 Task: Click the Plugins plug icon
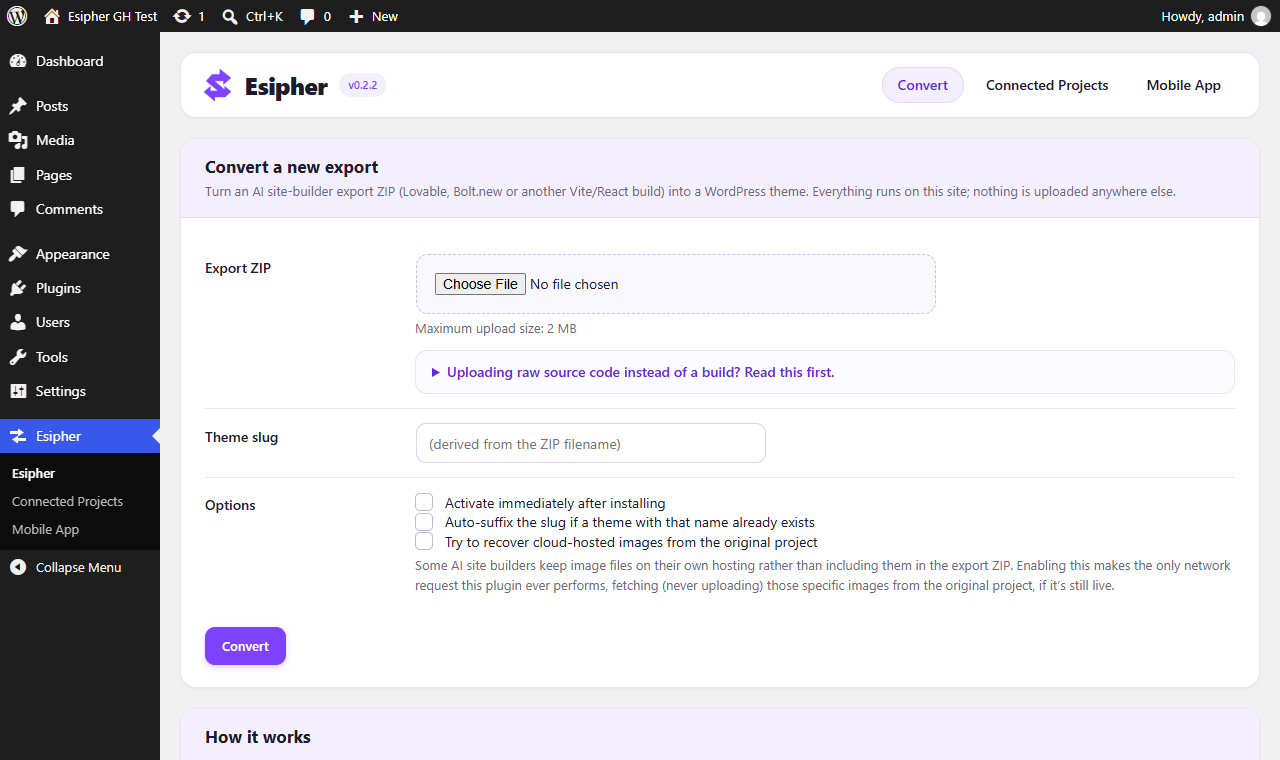pos(18,288)
